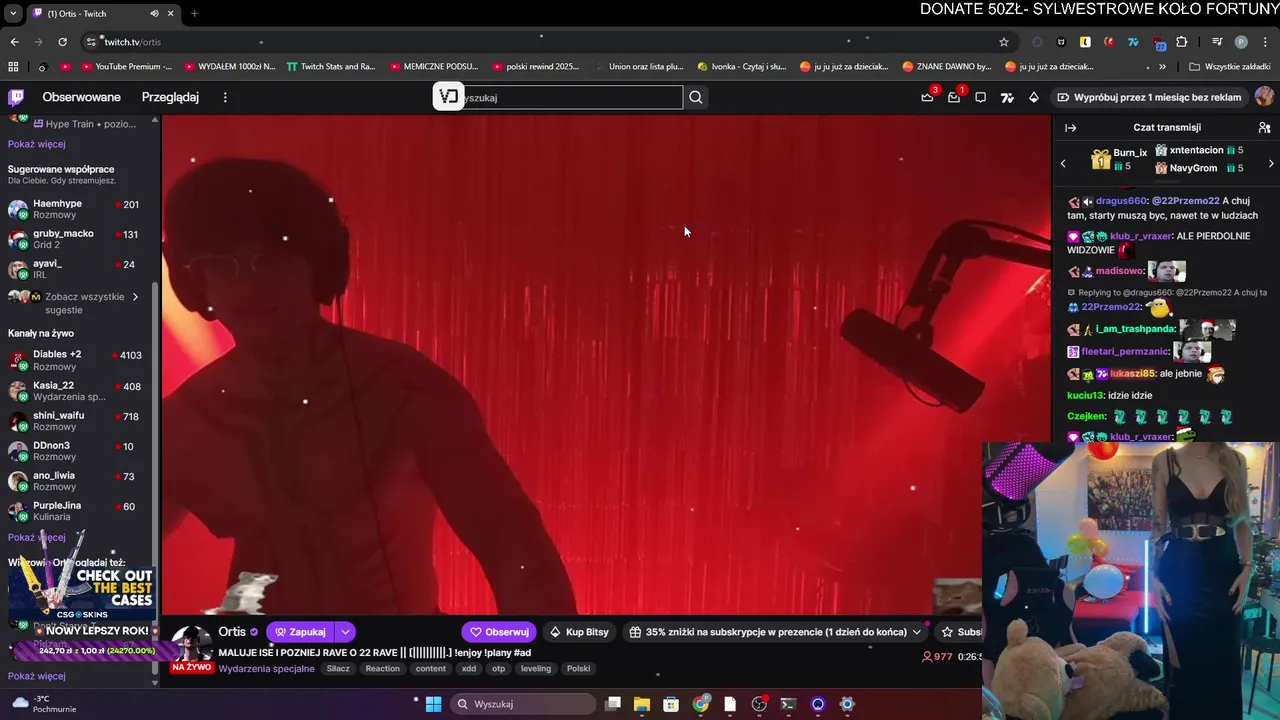Open the chat community users icon

[x=1264, y=128]
